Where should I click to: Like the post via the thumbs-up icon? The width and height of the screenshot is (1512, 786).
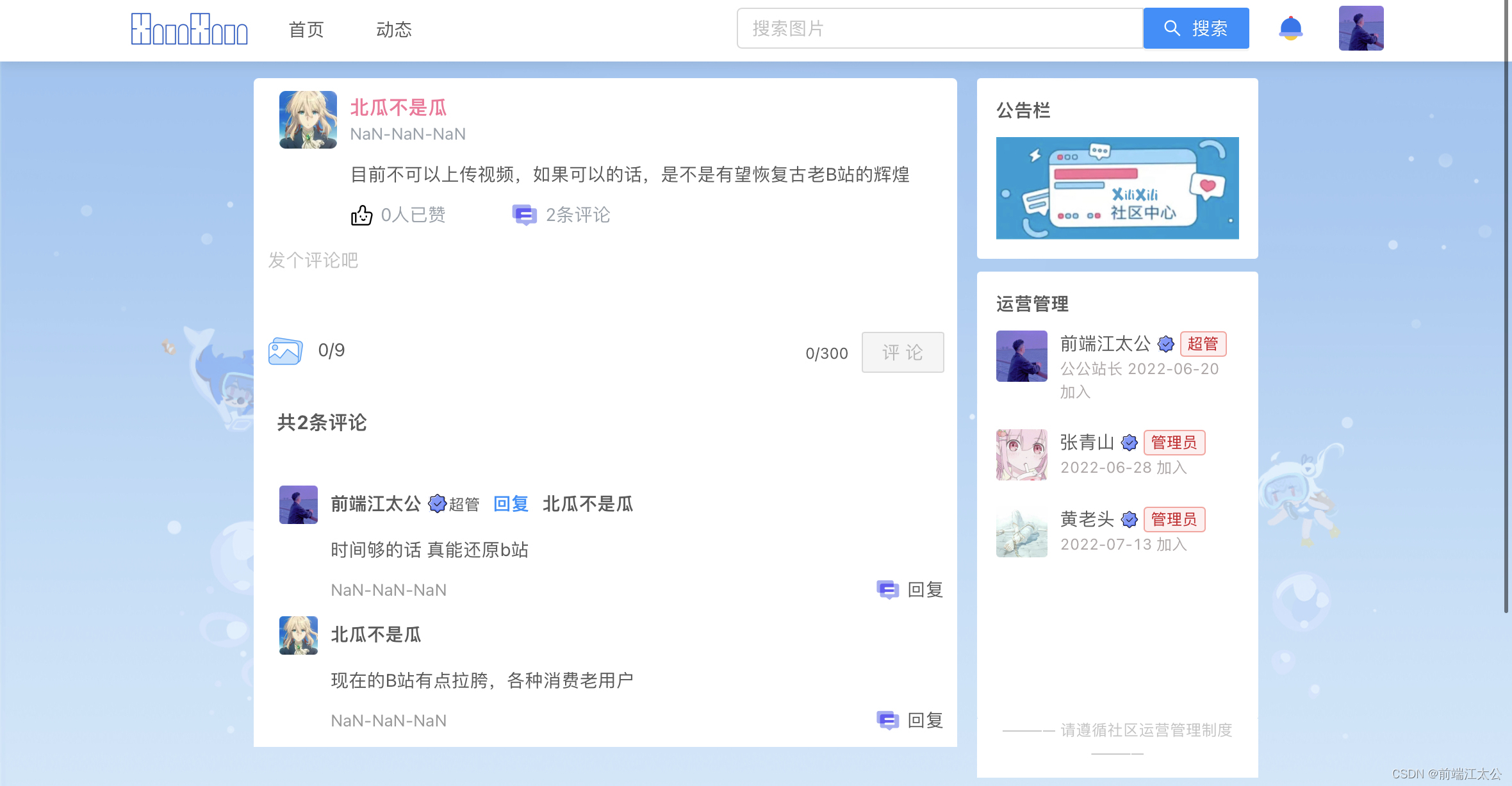361,215
